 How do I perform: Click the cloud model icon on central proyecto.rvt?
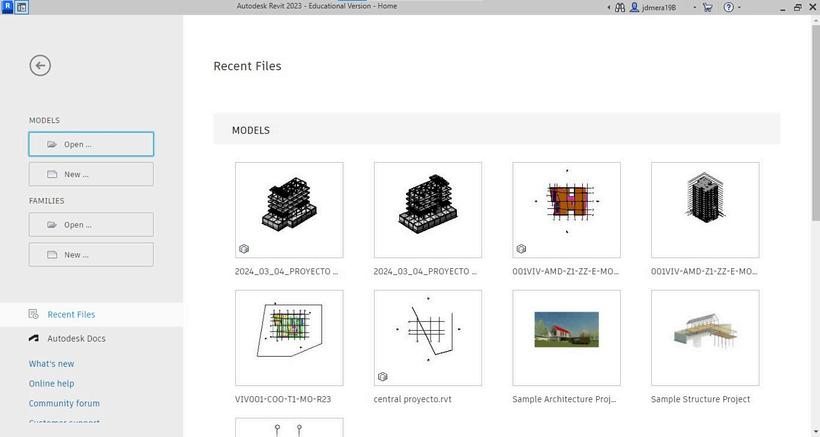[382, 376]
